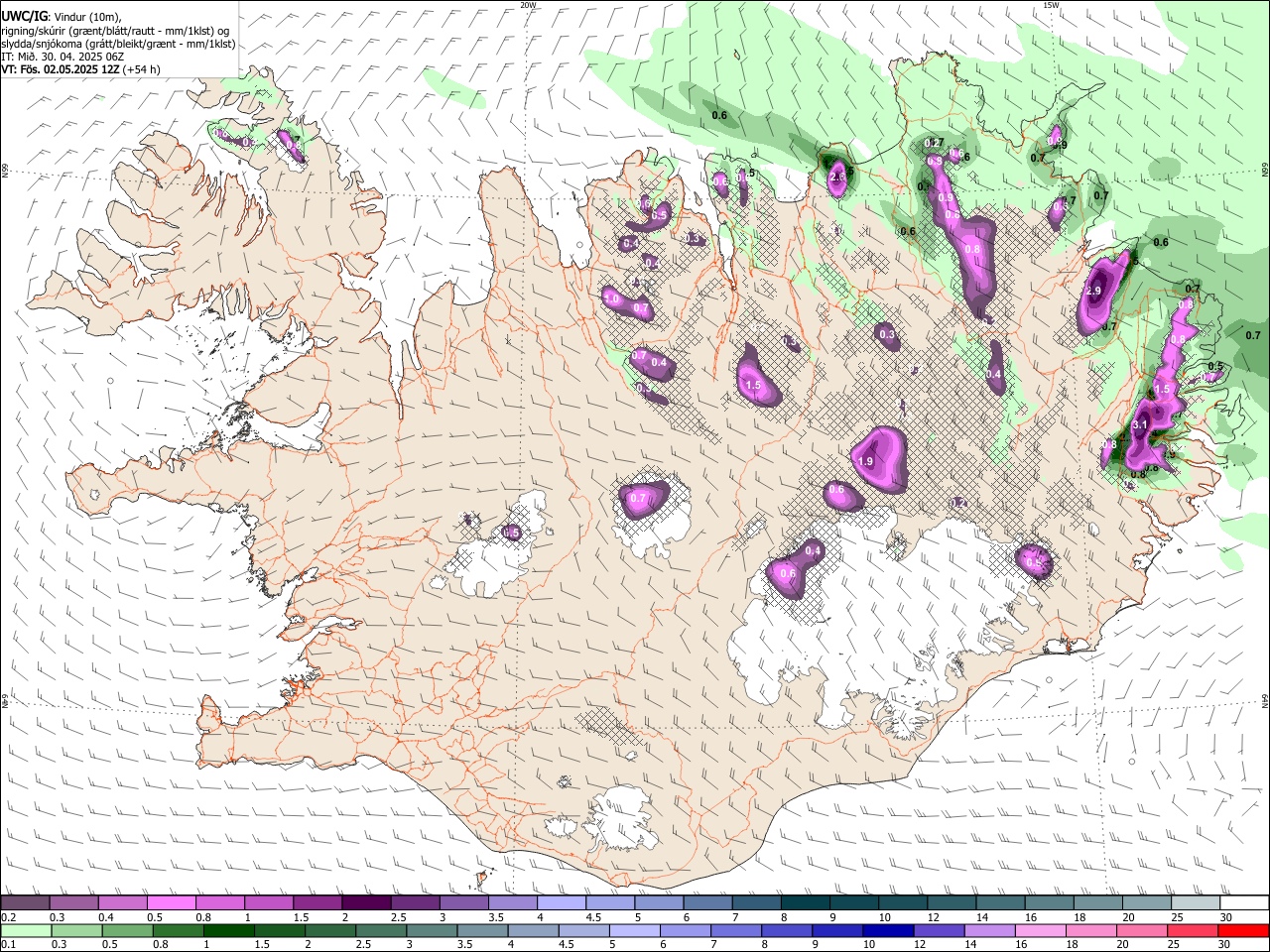Select the red-pink 25 rain legend swatch

coord(1193,930)
